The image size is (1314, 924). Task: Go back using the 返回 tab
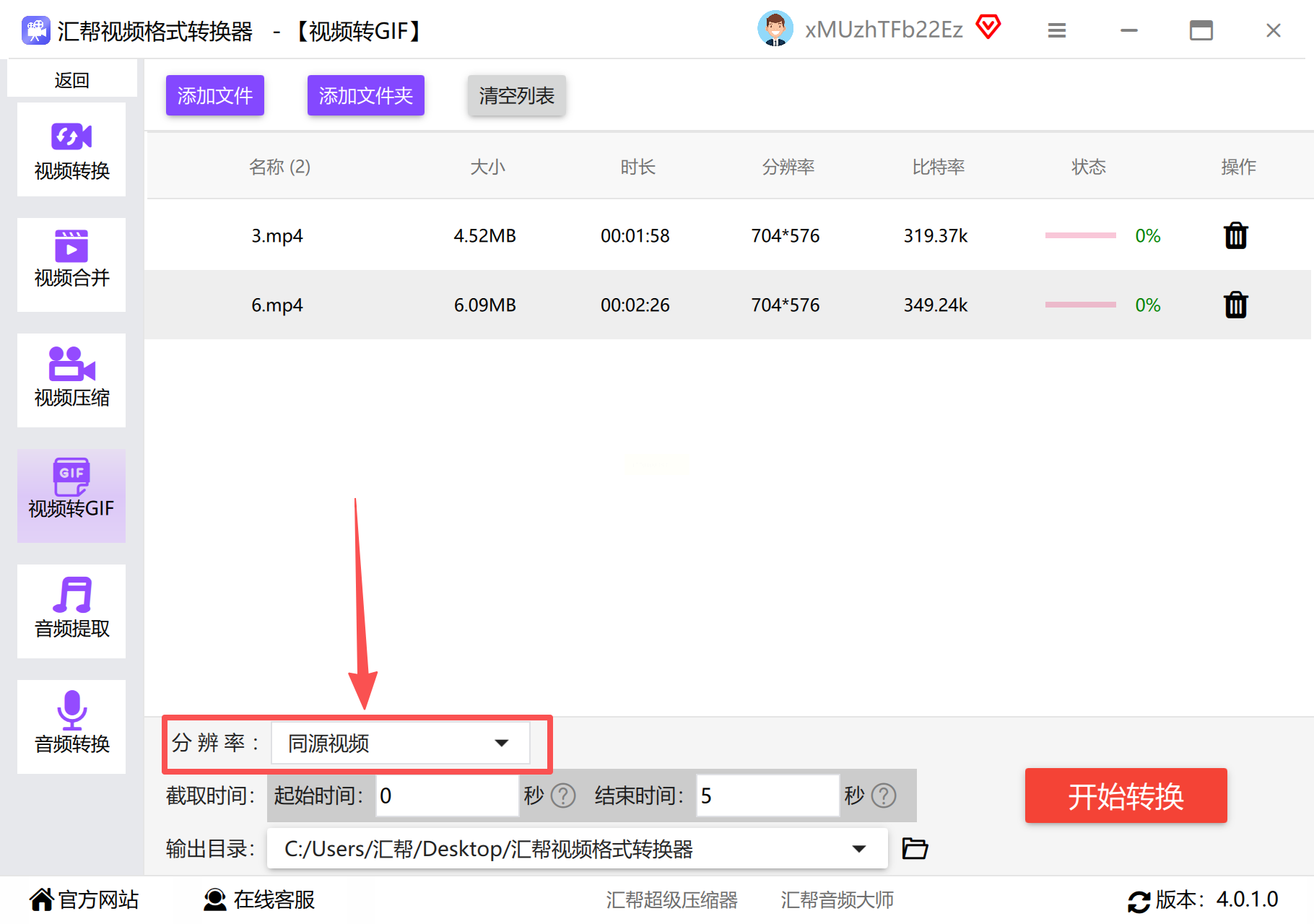[x=71, y=79]
